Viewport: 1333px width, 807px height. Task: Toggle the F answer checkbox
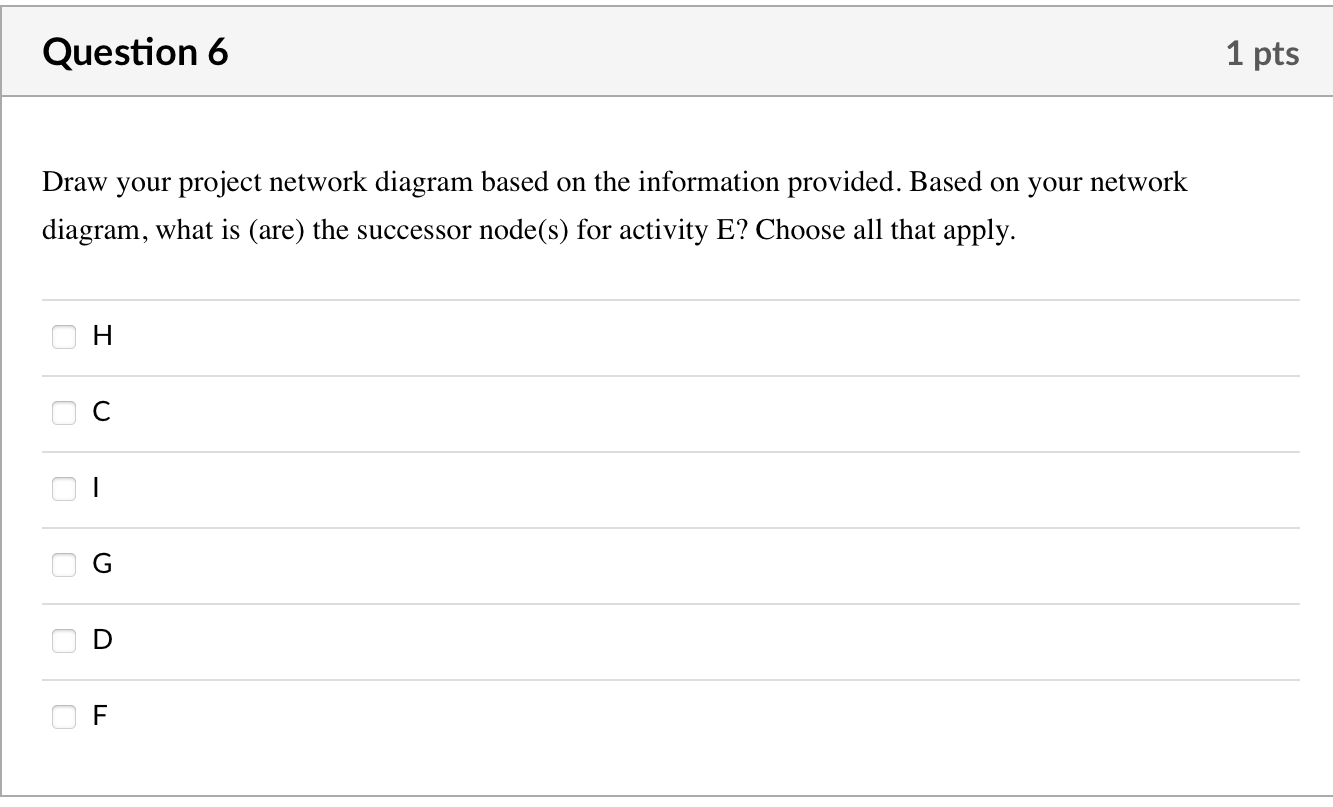(x=64, y=716)
